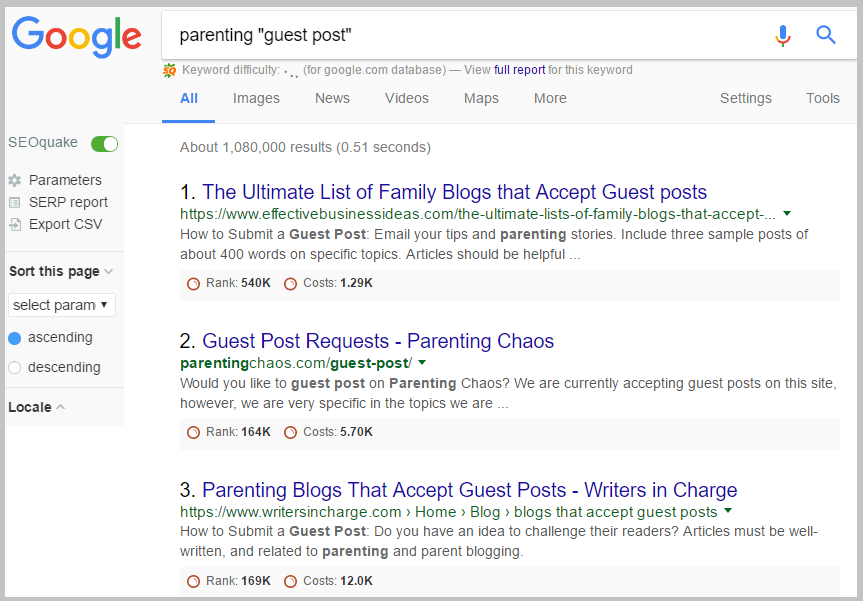Click the Costs icon for 12.0K result
863x601 pixels.
(x=290, y=581)
